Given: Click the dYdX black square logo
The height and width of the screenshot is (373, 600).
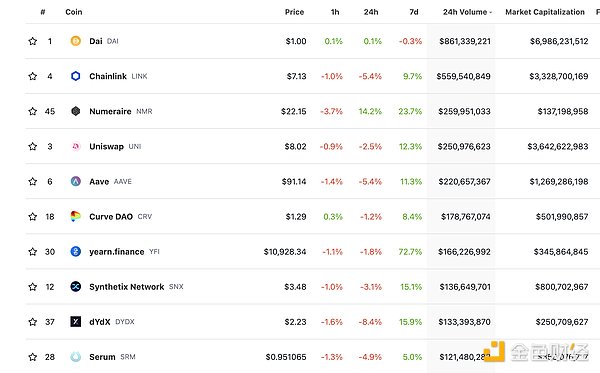Looking at the screenshot, I should [76, 322].
